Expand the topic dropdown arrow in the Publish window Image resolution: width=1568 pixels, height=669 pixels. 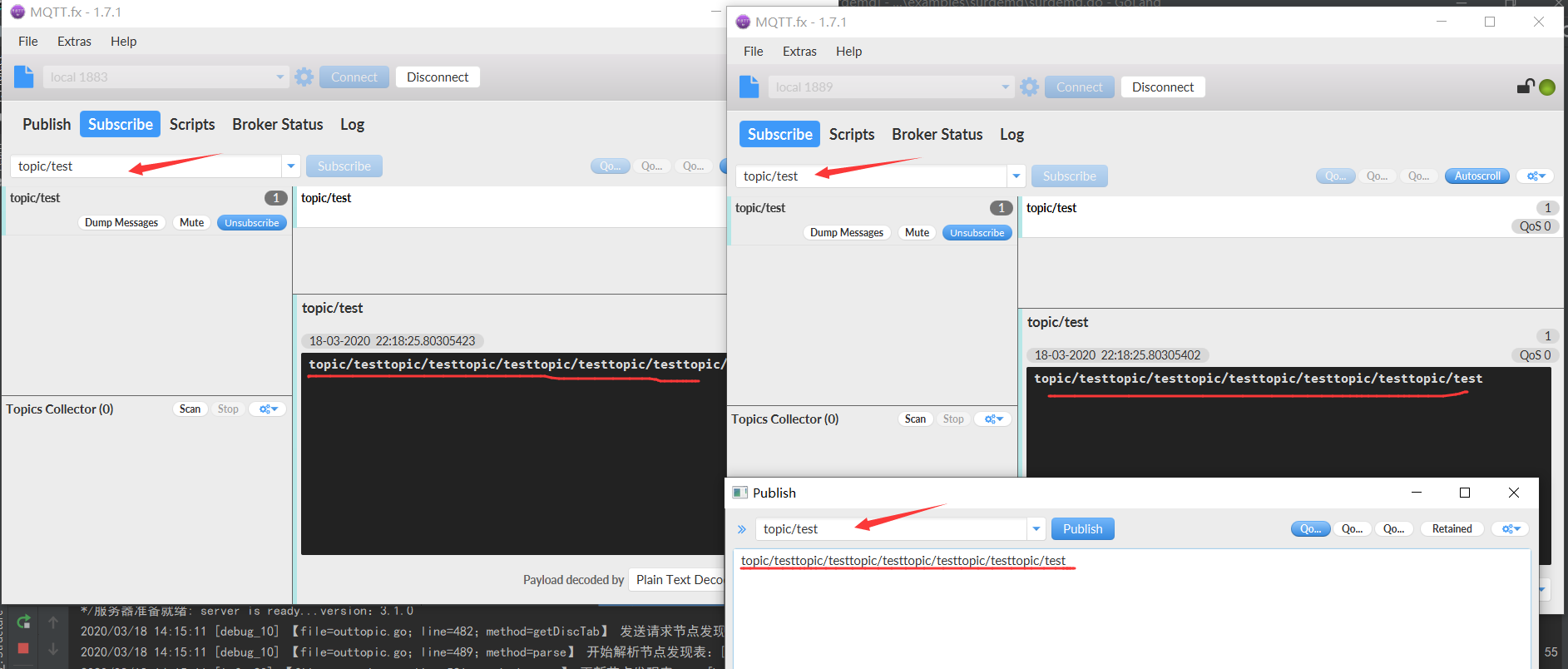(x=1036, y=529)
